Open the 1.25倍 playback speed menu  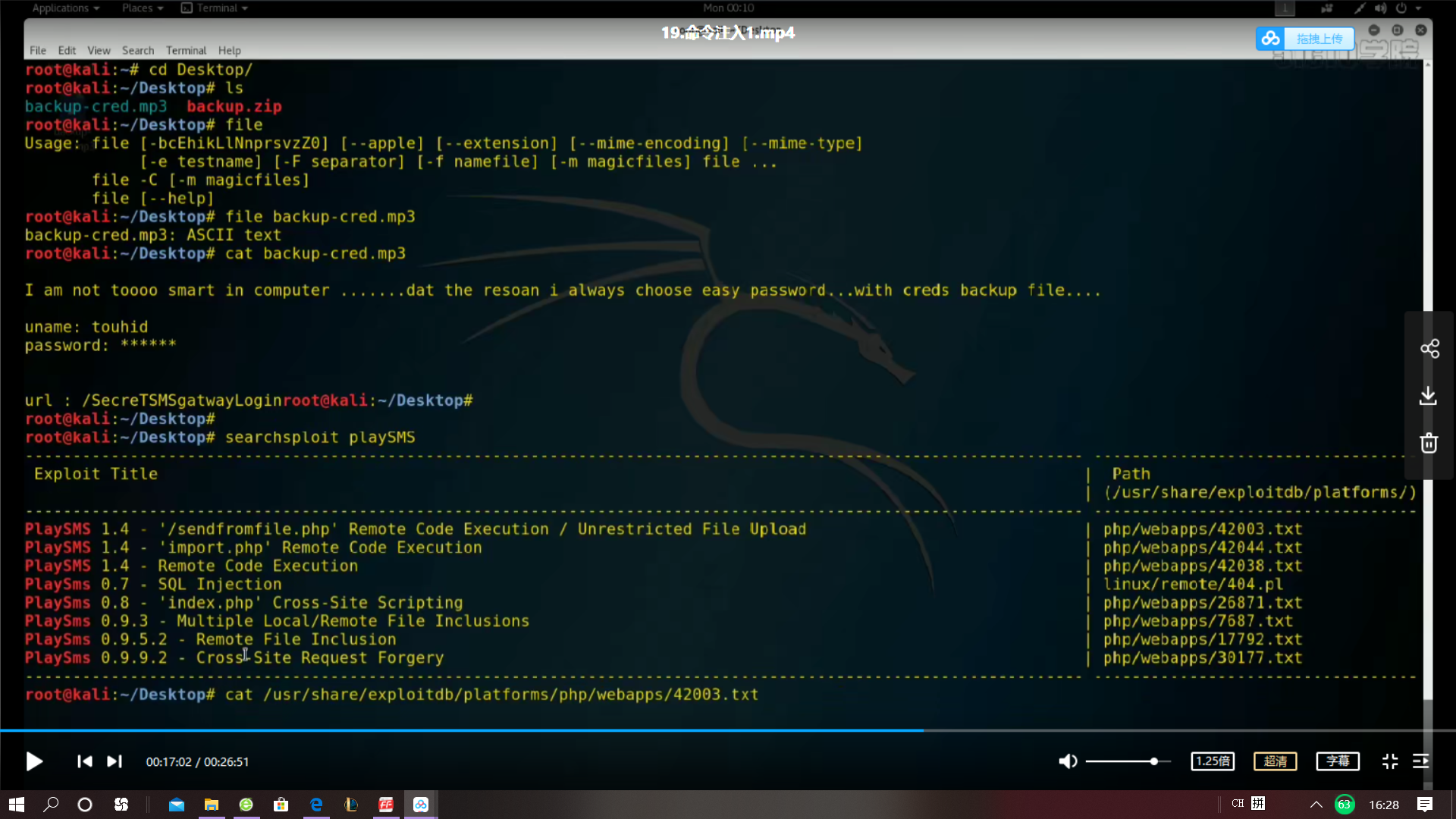(1213, 761)
